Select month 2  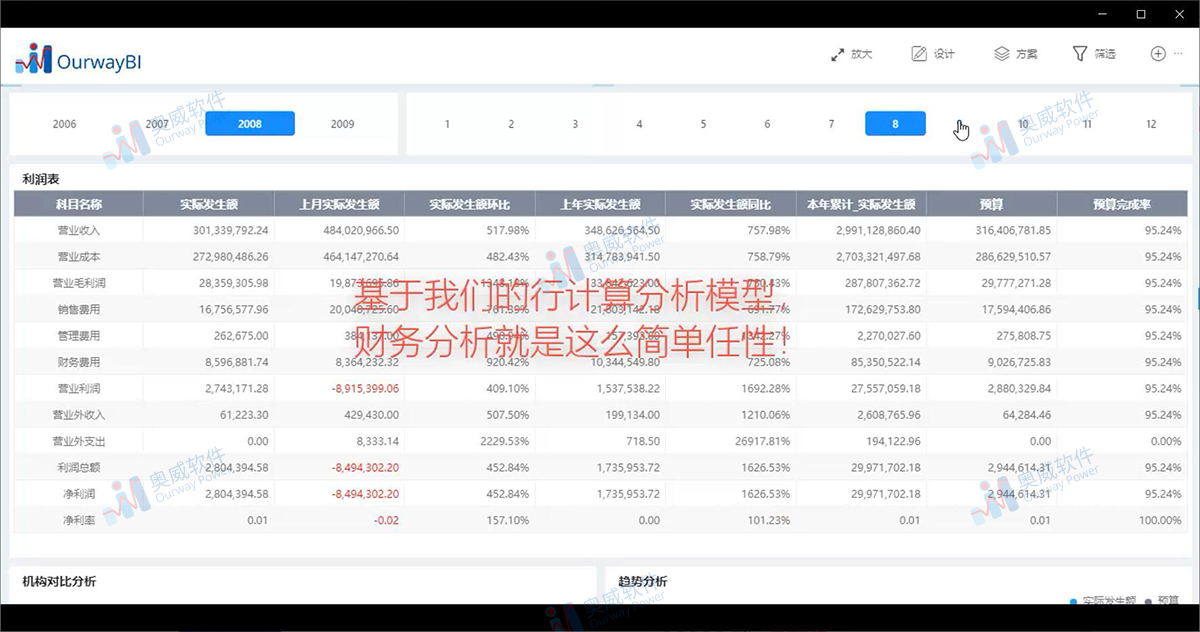click(511, 124)
